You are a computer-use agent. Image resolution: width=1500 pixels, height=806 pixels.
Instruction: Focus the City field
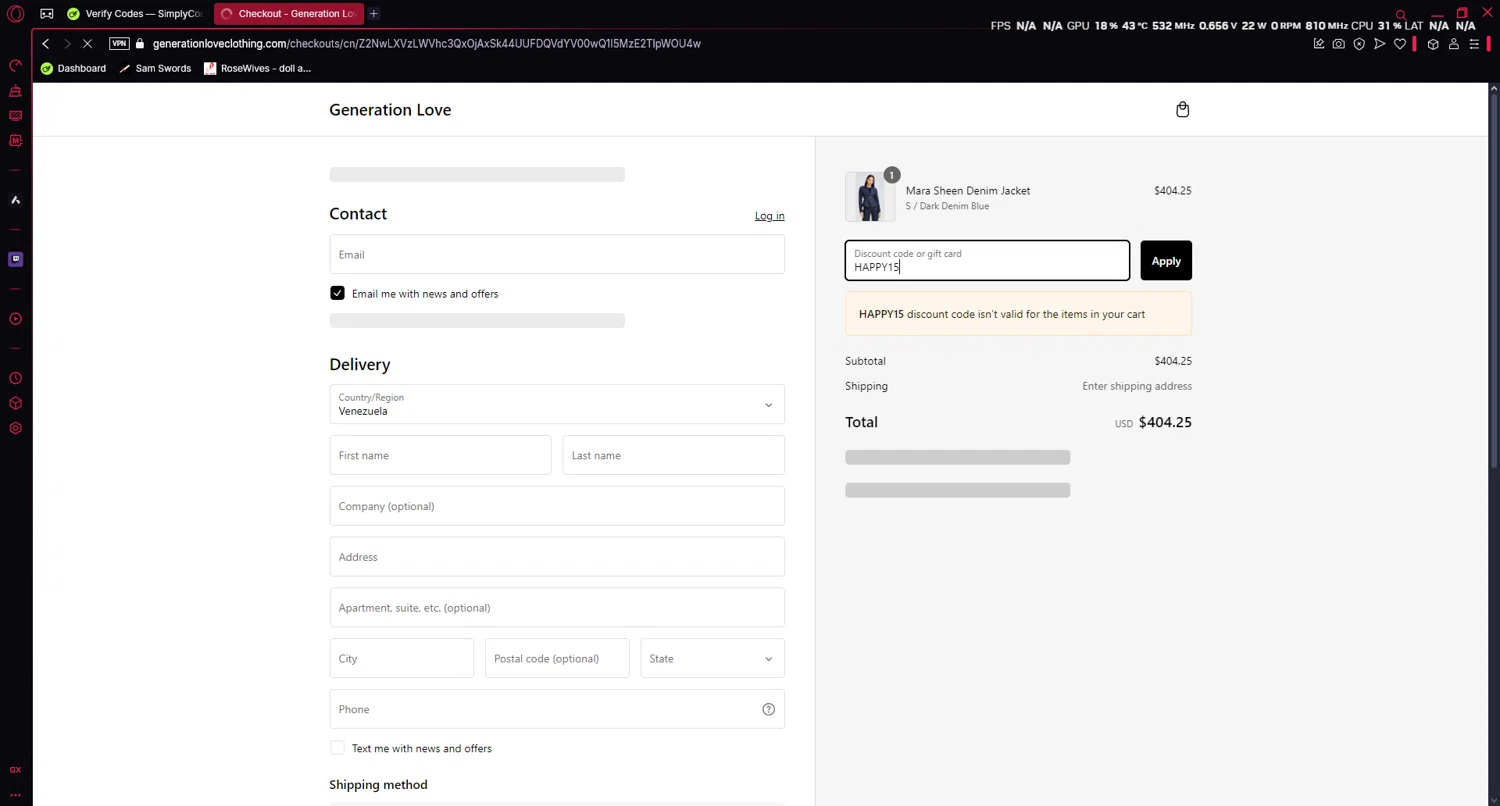coord(401,658)
